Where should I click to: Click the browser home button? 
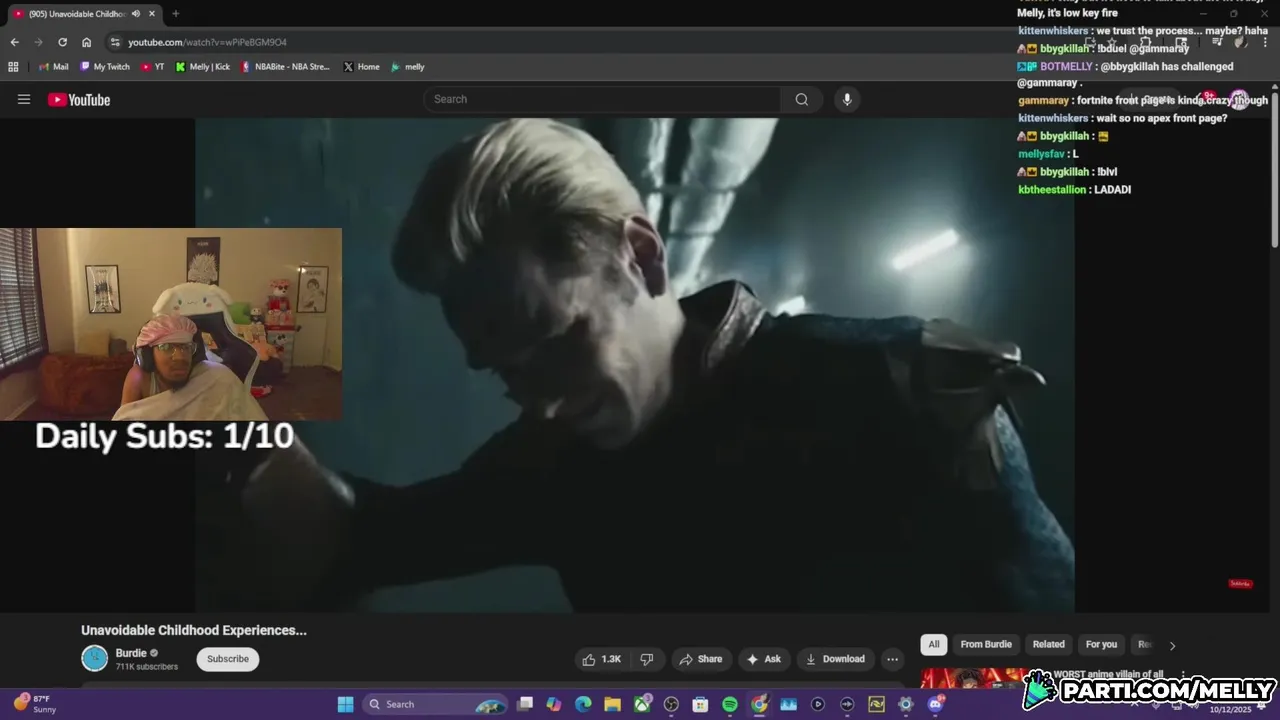pyautogui.click(x=87, y=42)
